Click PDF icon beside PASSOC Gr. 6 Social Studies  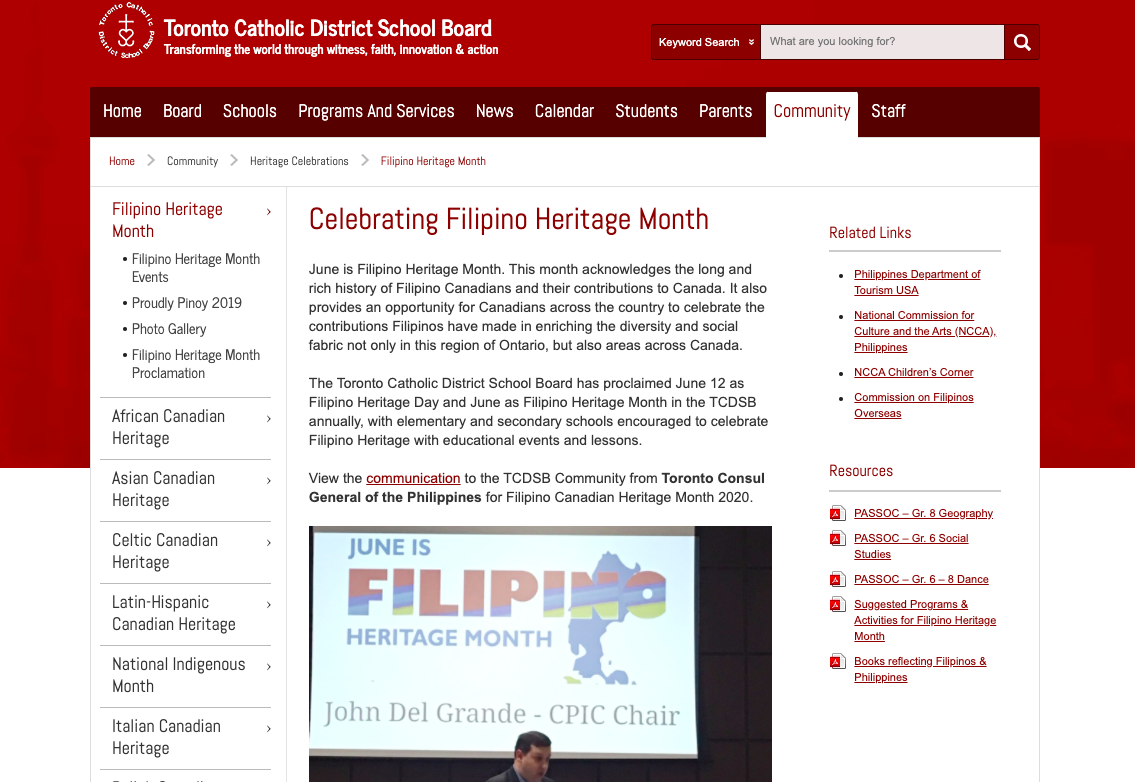pos(837,539)
